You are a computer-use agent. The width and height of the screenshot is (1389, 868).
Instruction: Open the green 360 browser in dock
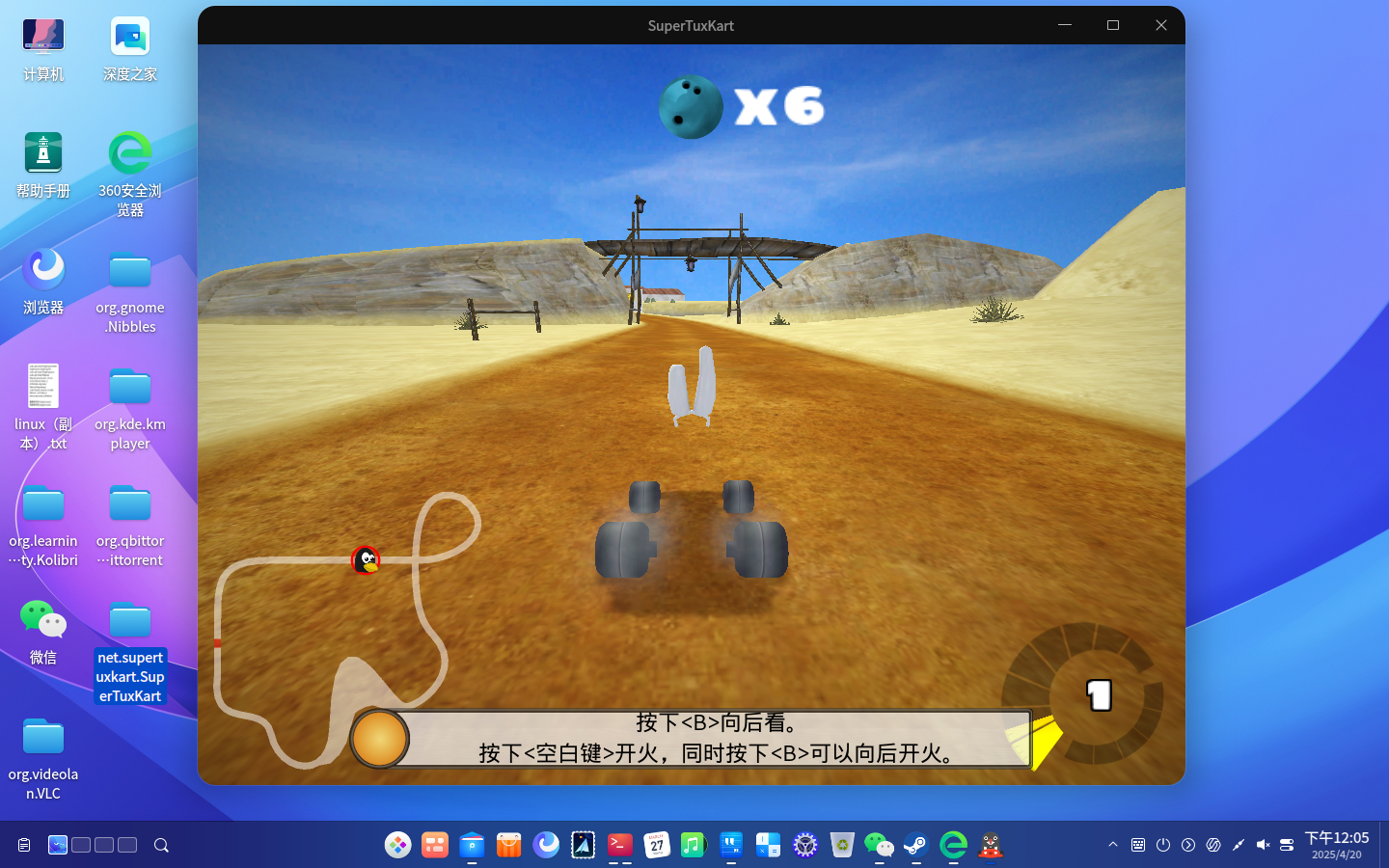[953, 845]
